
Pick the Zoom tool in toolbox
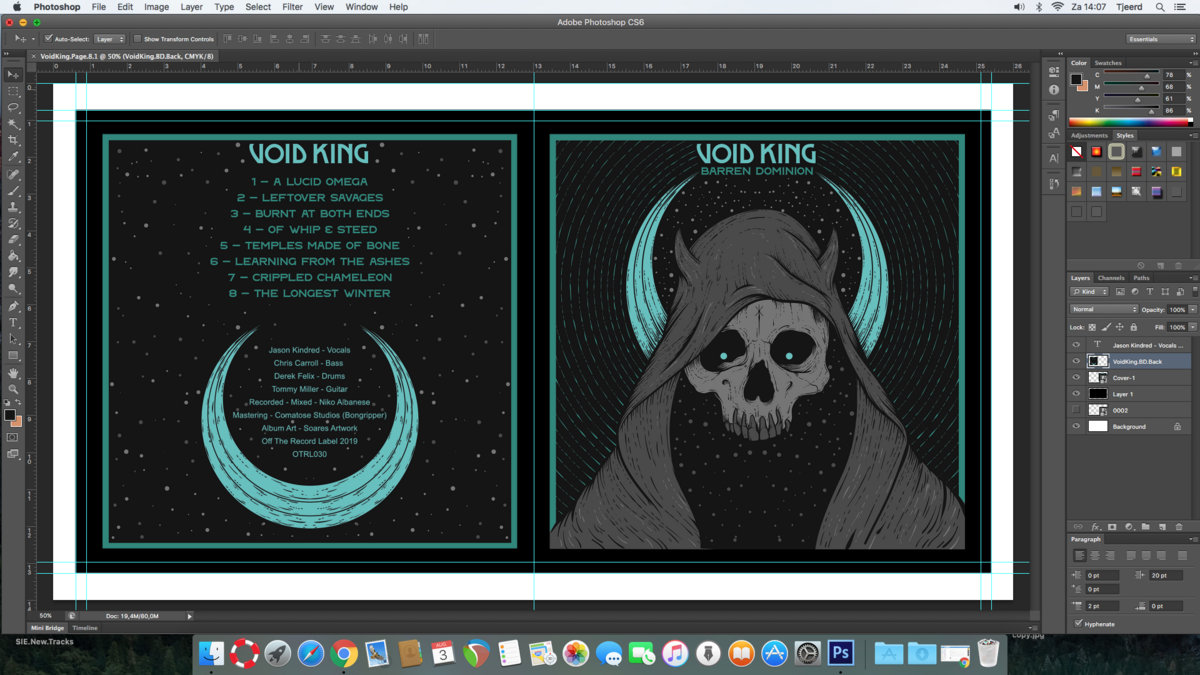[x=13, y=389]
